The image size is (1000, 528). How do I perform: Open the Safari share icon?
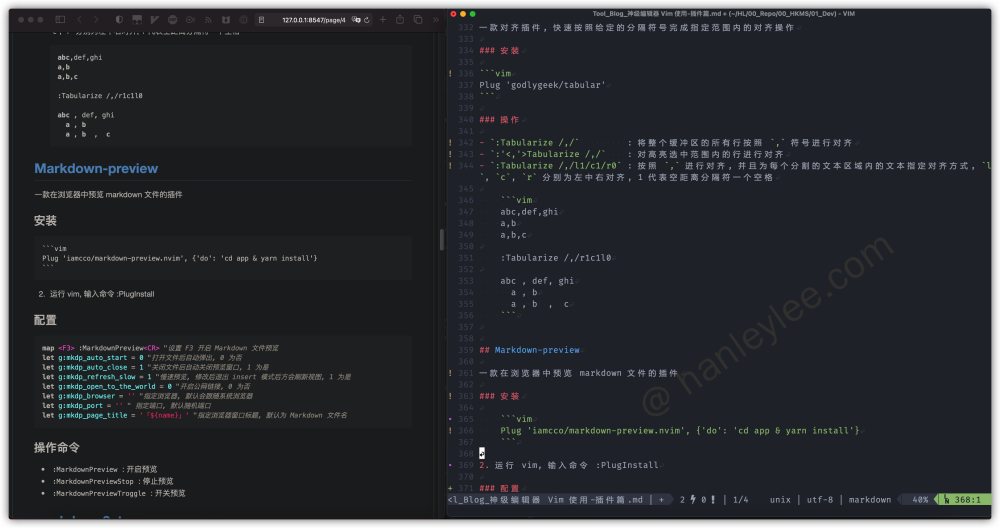pyautogui.click(x=400, y=20)
